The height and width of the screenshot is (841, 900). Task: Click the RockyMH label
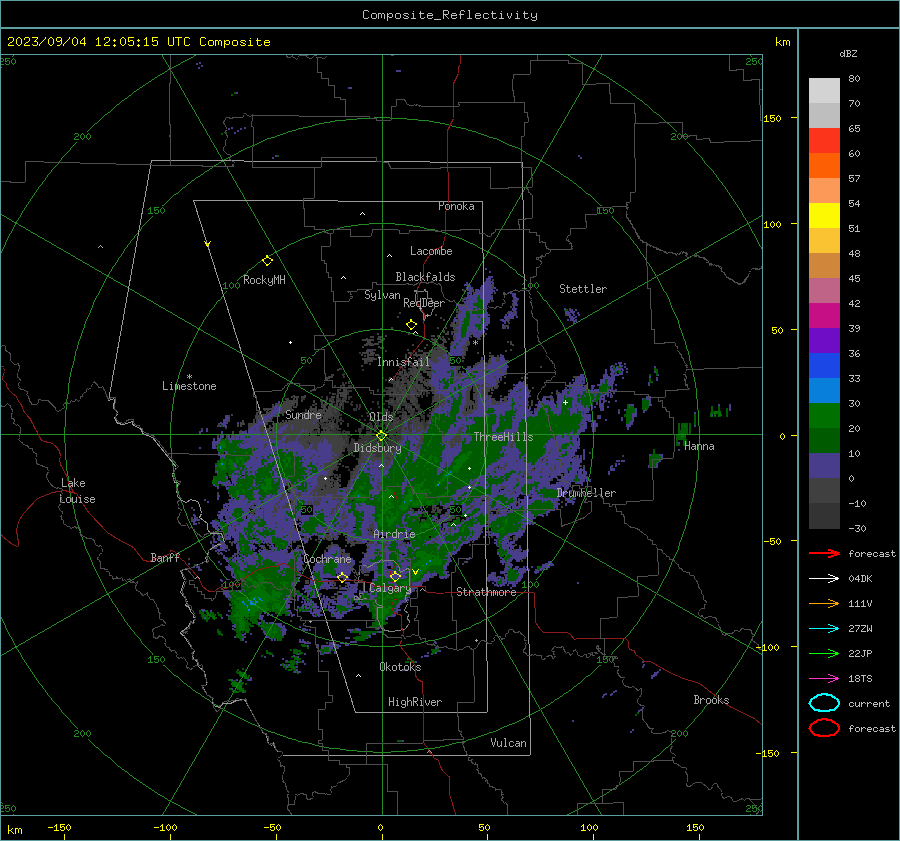[x=264, y=280]
